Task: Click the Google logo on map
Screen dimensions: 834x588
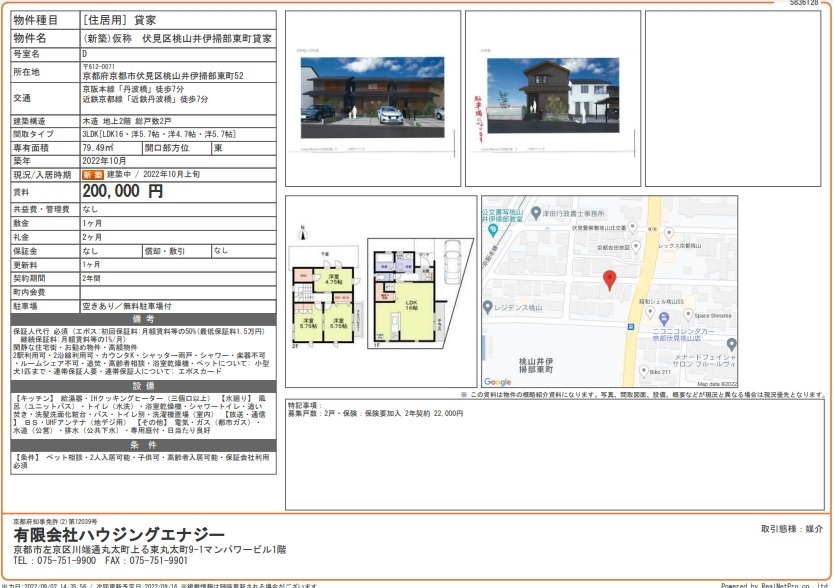Action: click(x=498, y=381)
